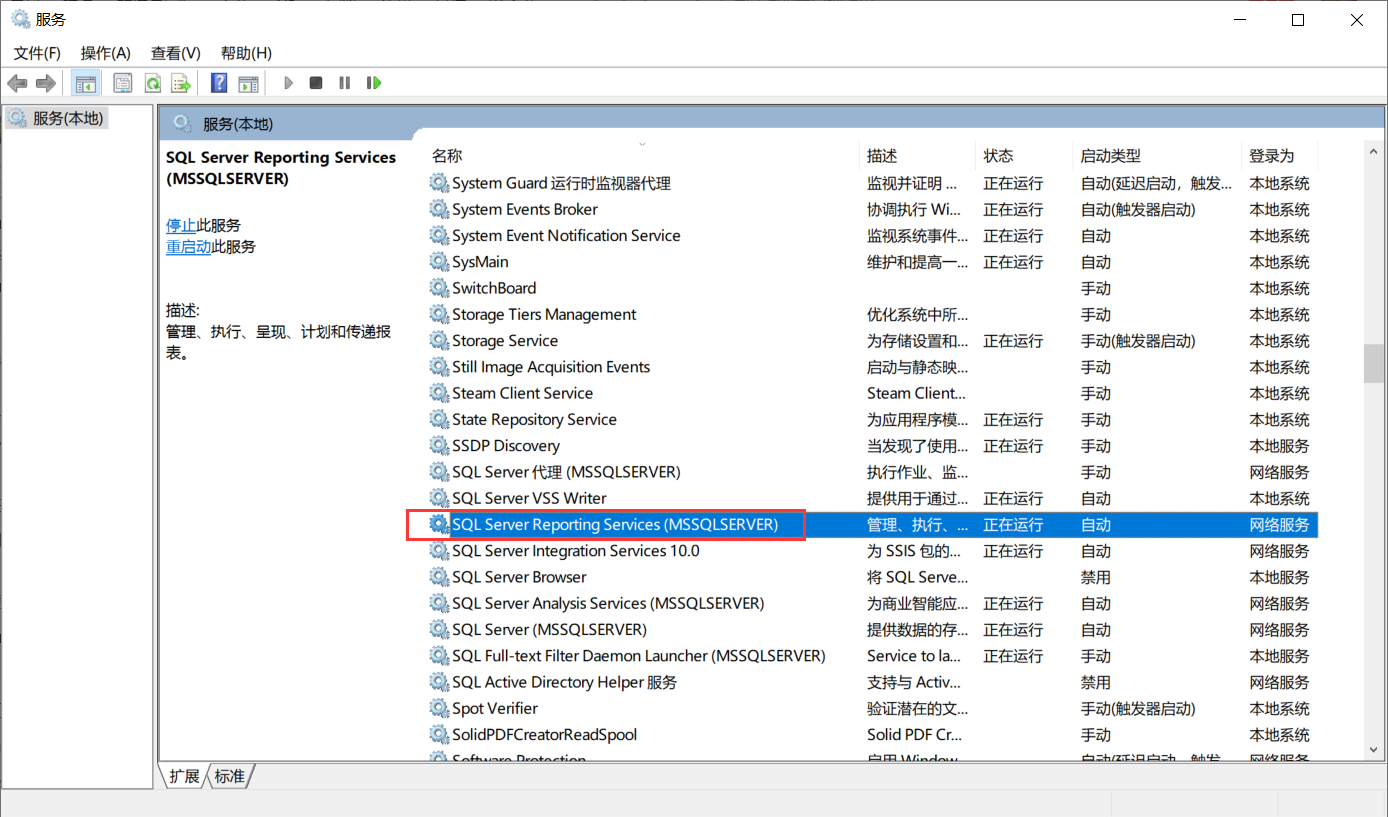Click the Services gear icon in title bar

click(20, 19)
